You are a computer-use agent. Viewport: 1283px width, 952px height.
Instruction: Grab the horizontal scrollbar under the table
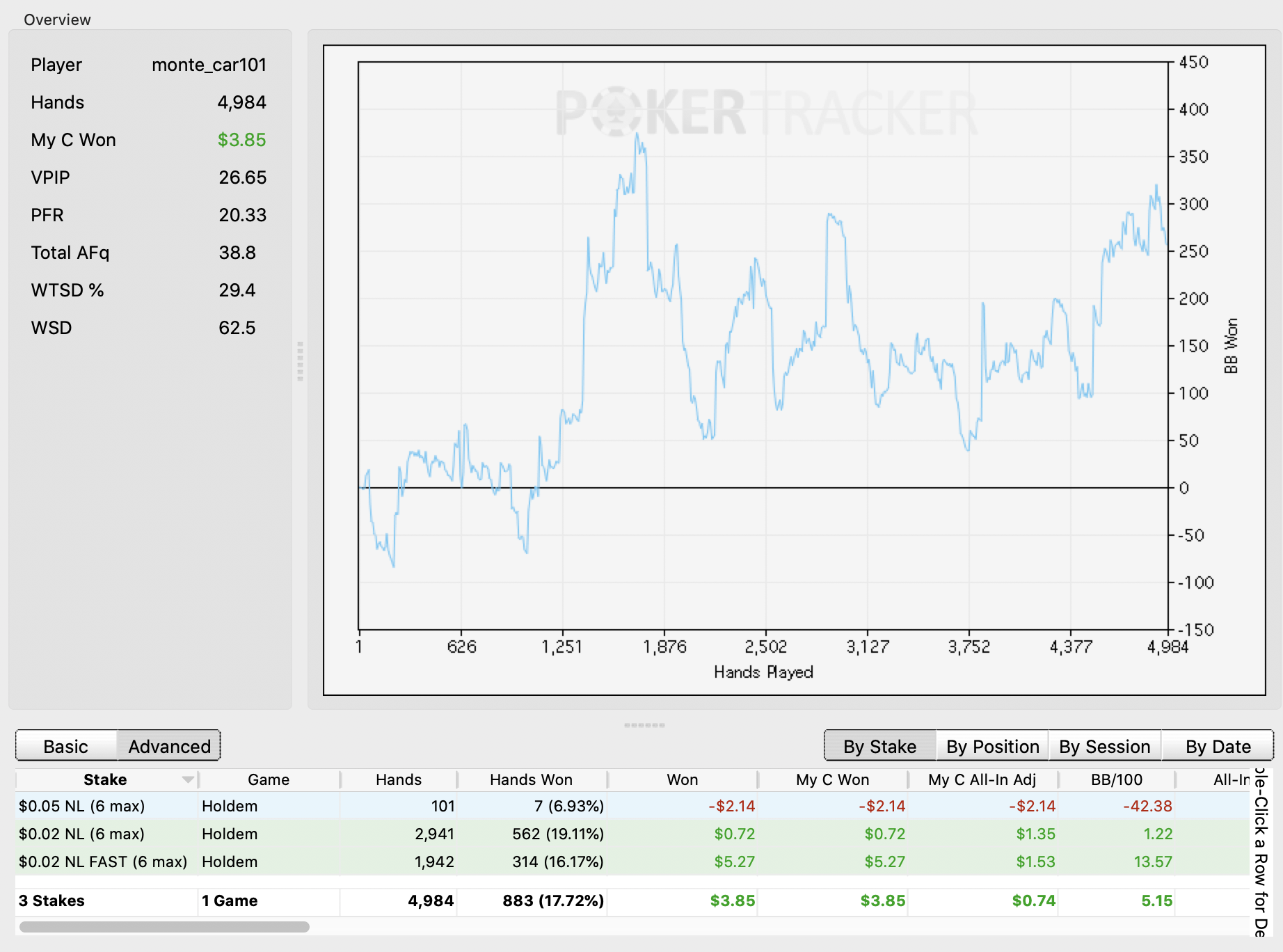[164, 927]
